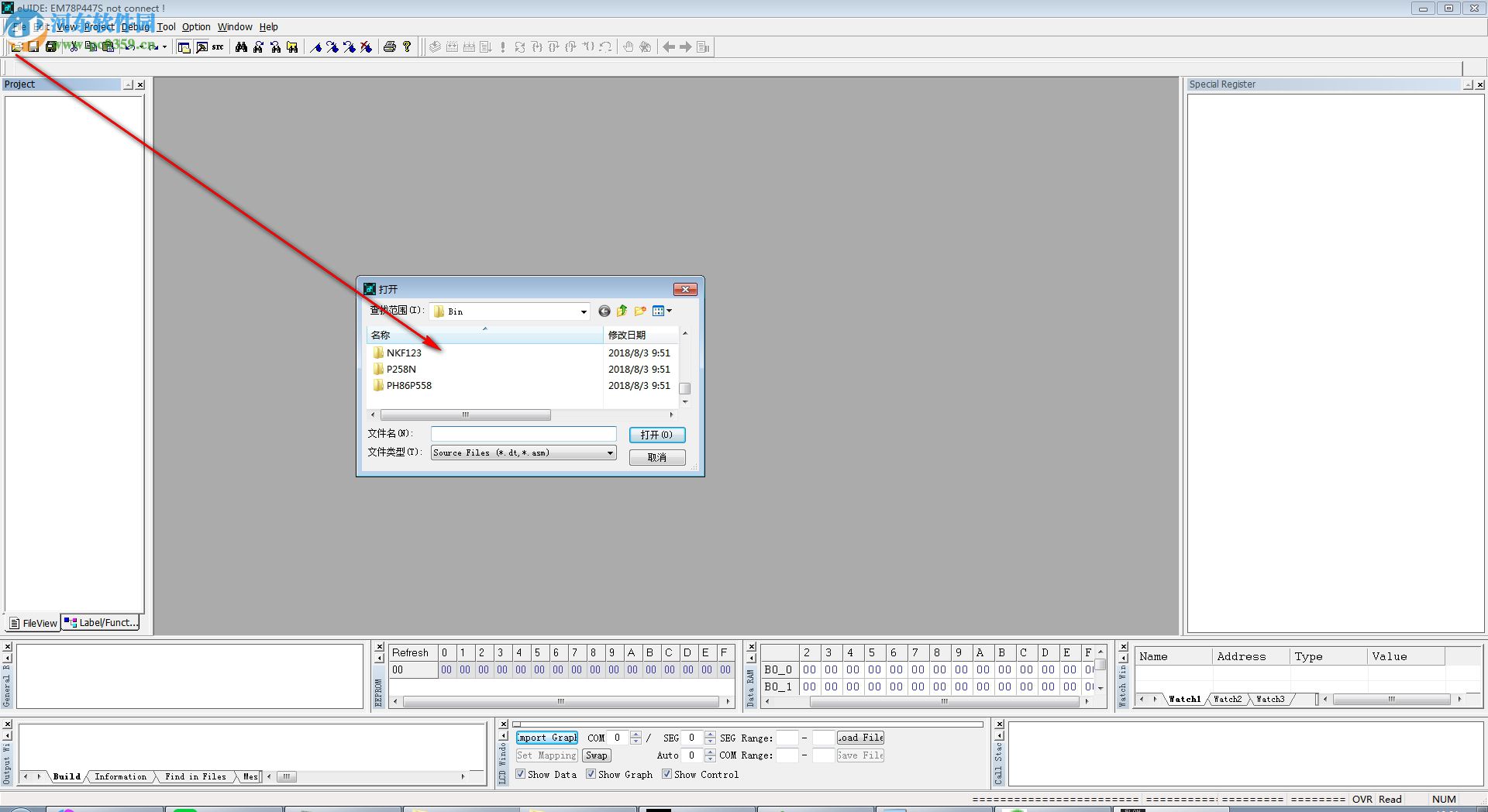Click the hand stop debug icon
This screenshot has width=1488, height=812.
[x=629, y=47]
